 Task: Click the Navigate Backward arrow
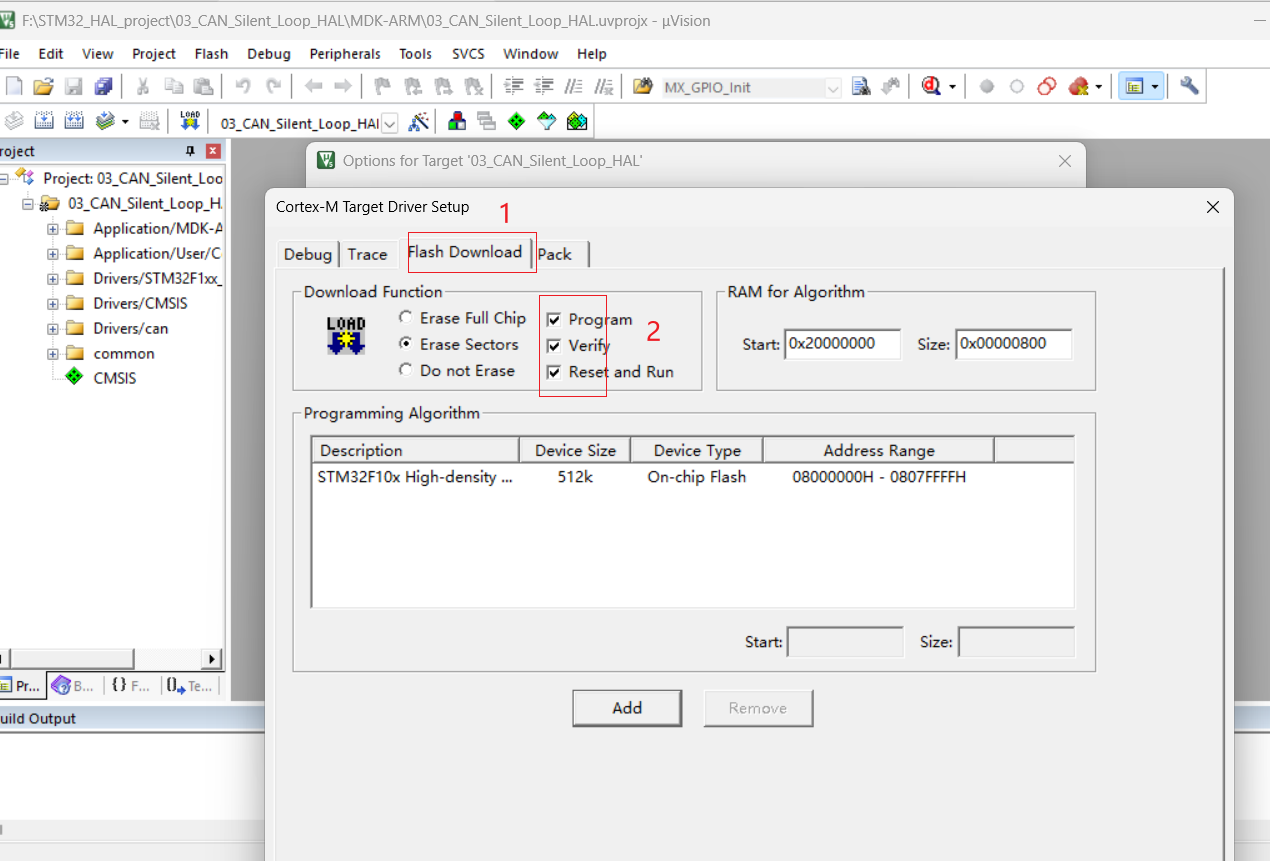pyautogui.click(x=313, y=87)
